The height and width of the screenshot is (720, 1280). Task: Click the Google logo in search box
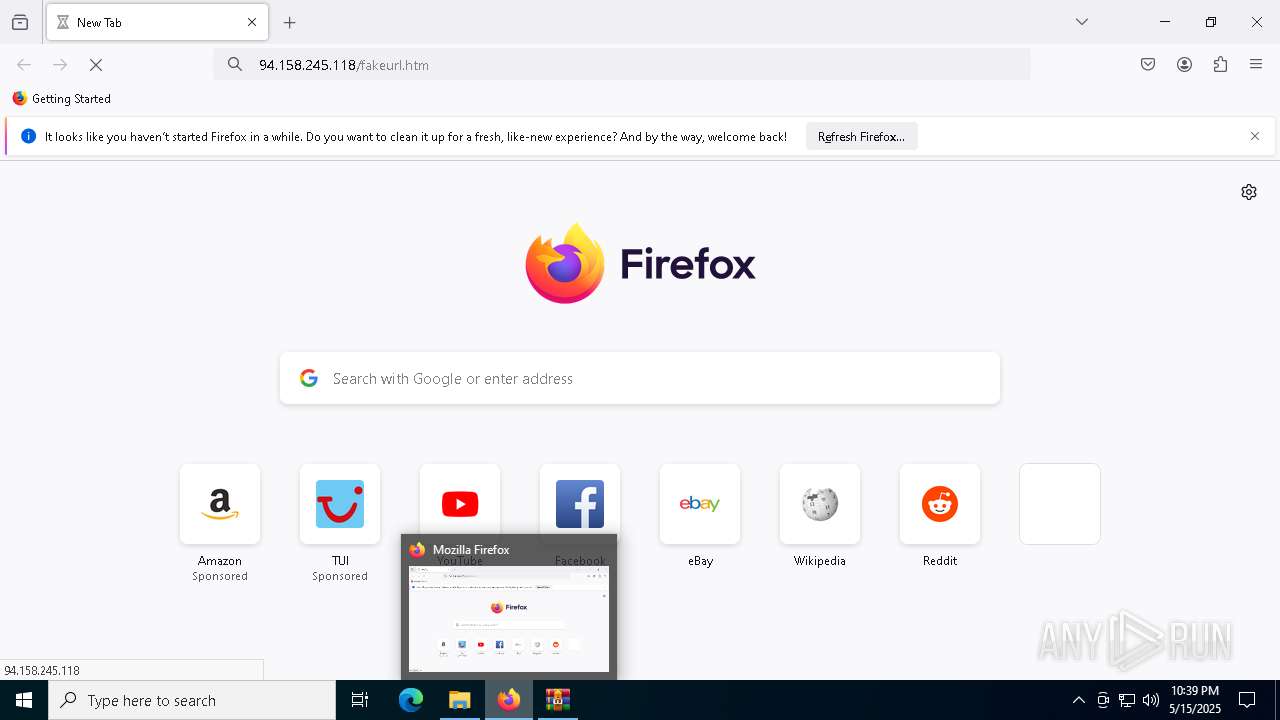pos(309,378)
